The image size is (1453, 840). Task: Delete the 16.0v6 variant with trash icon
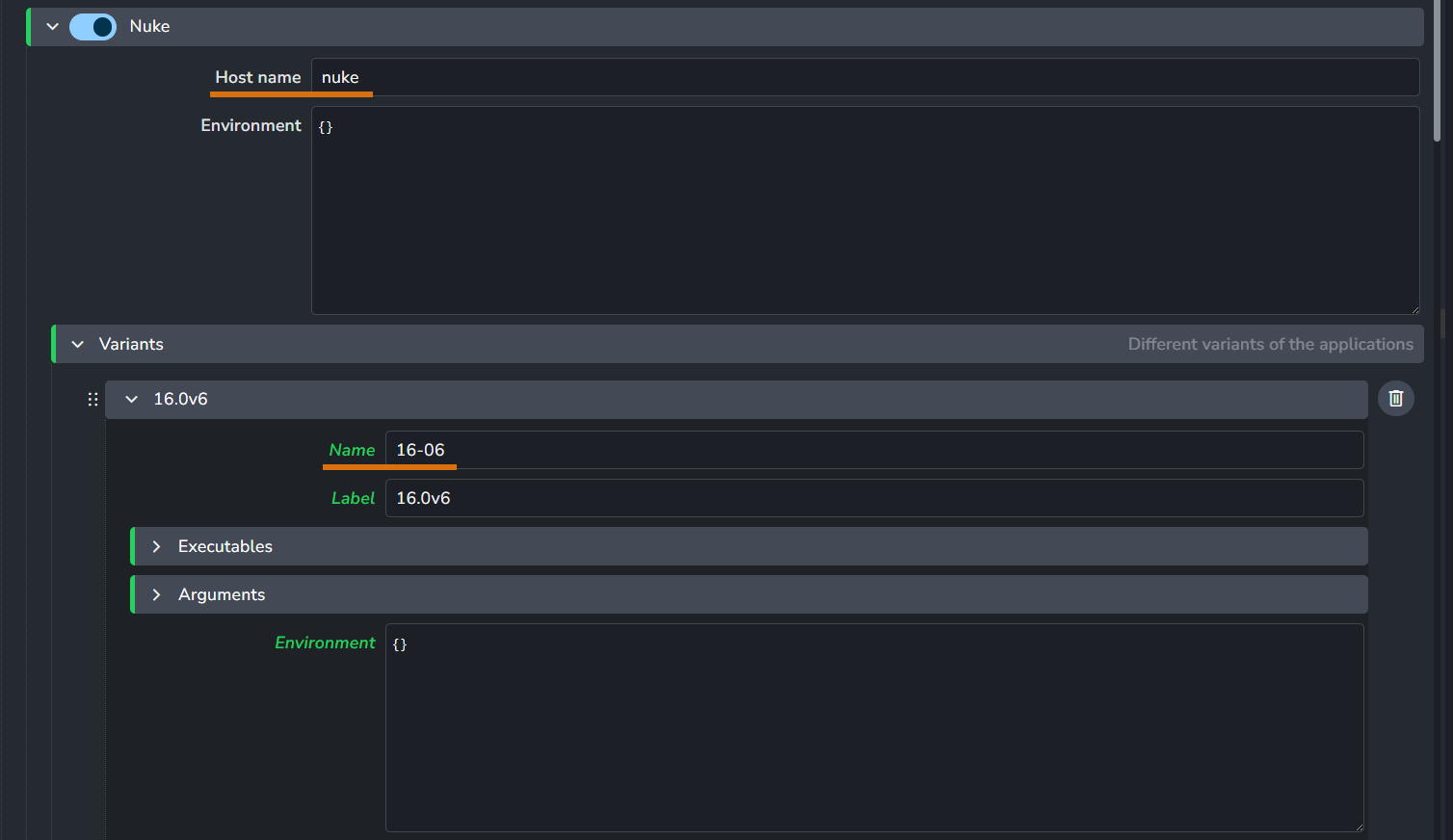coord(1395,399)
